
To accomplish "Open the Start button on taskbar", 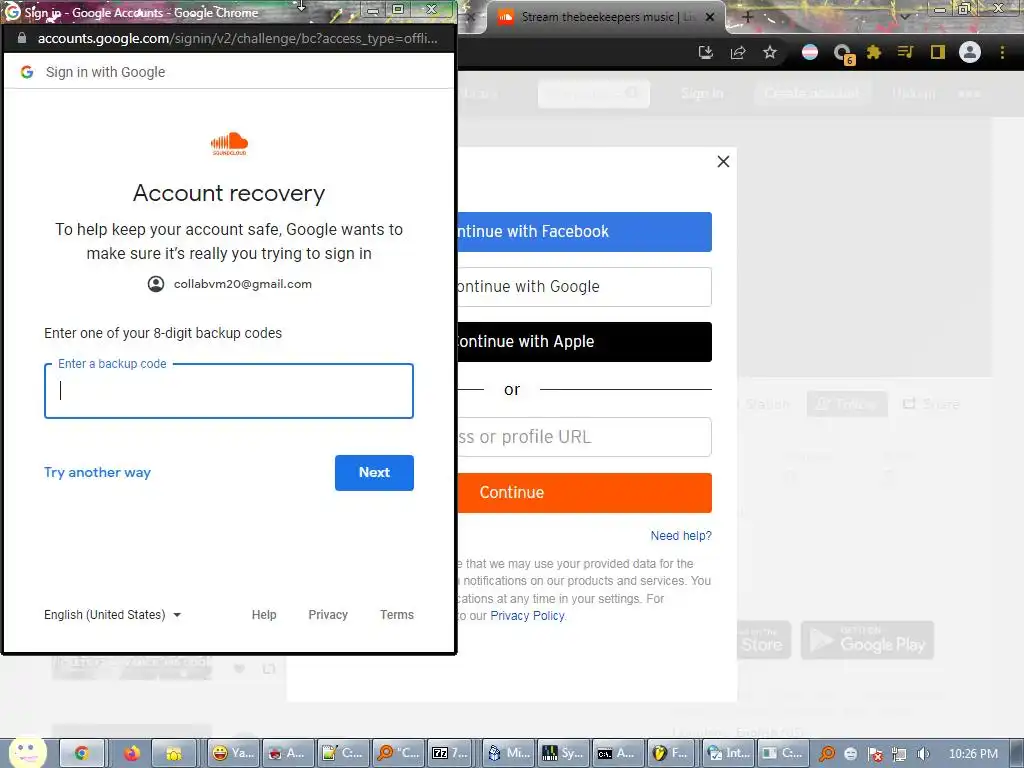I will point(27,752).
